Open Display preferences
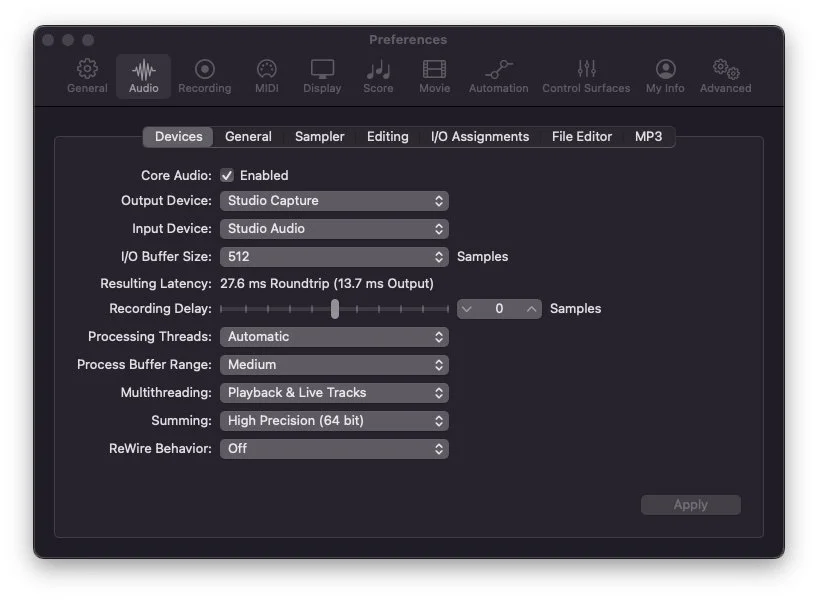818x600 pixels. pos(321,75)
